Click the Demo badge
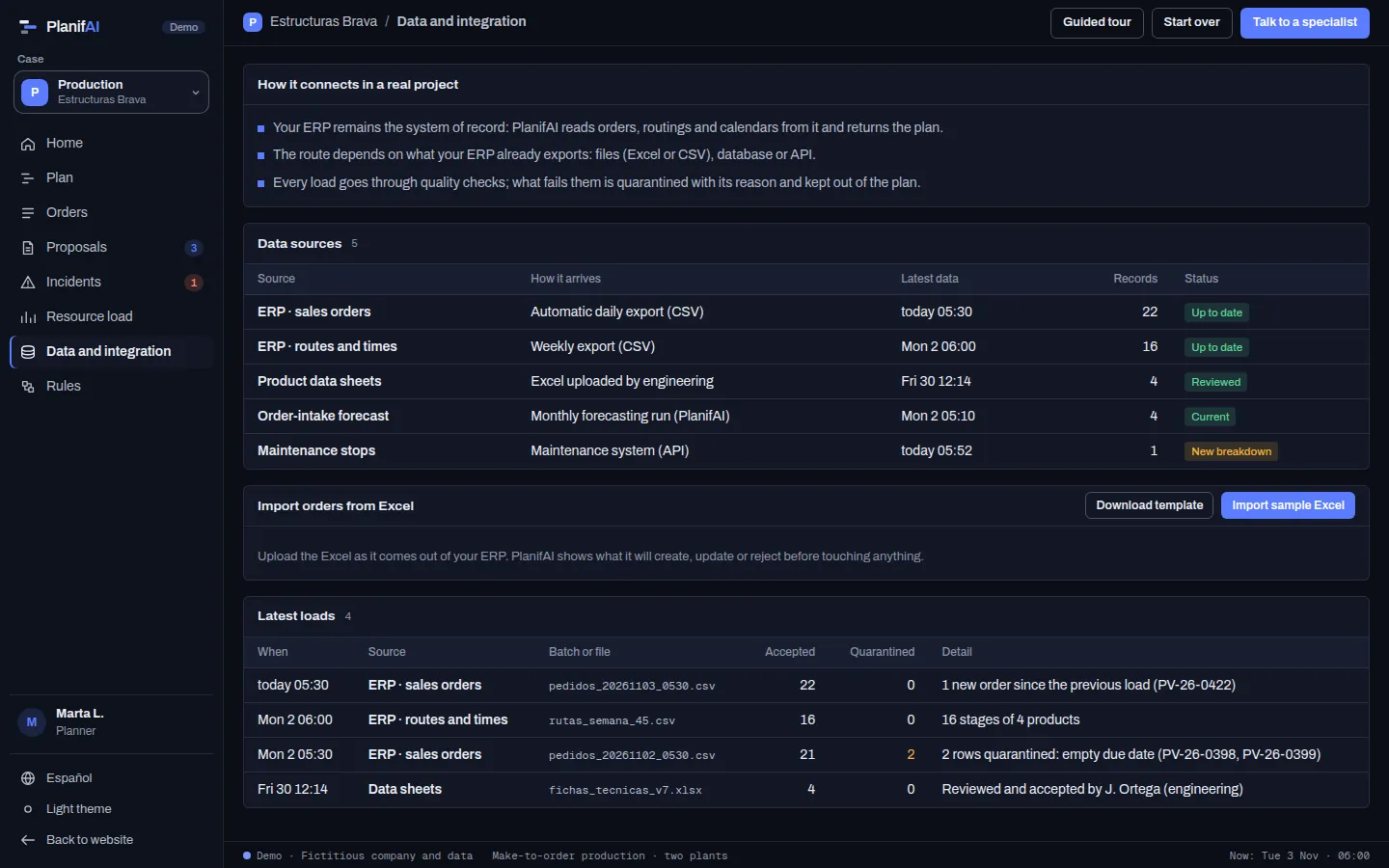 click(183, 27)
